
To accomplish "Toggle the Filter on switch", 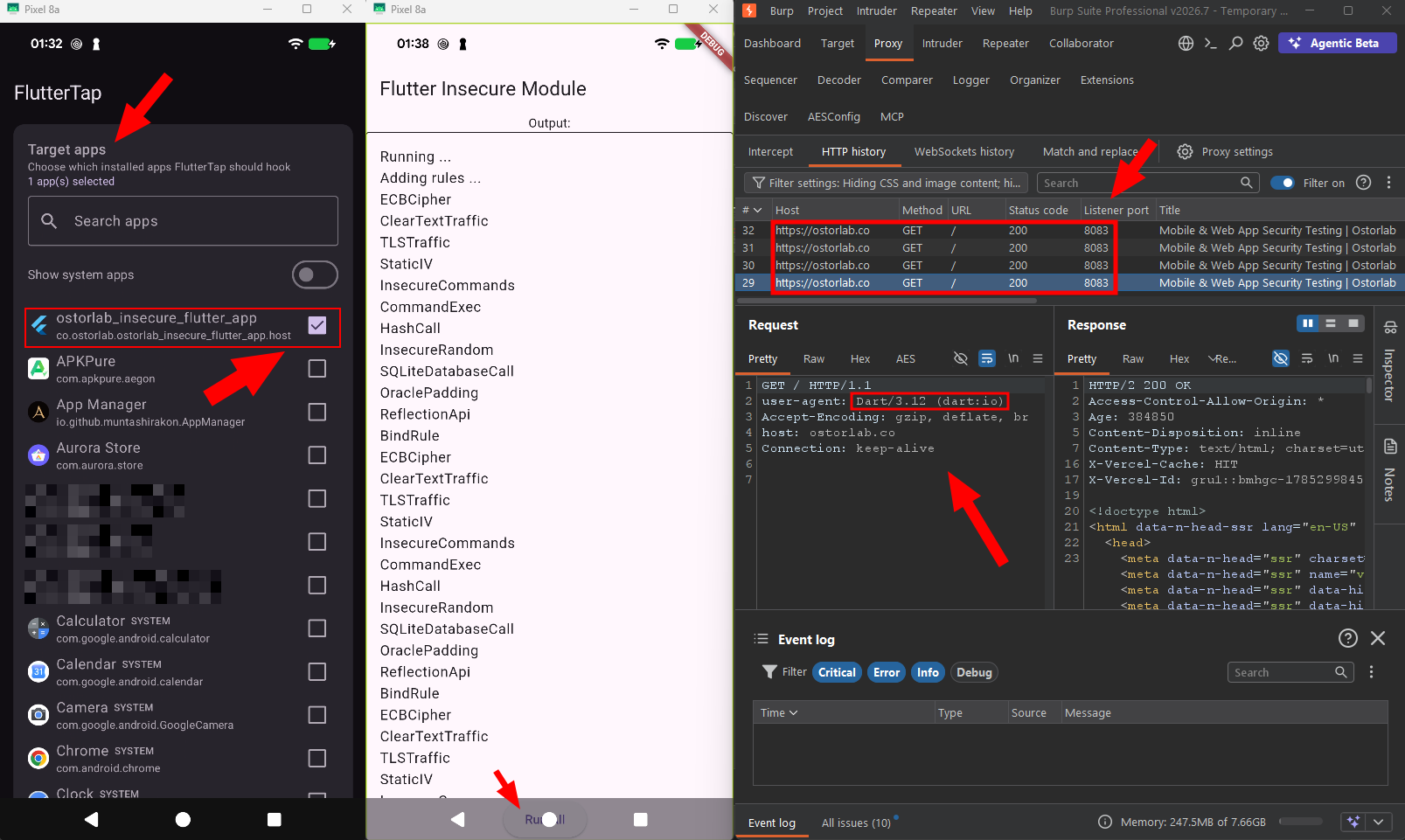I will coord(1283,183).
